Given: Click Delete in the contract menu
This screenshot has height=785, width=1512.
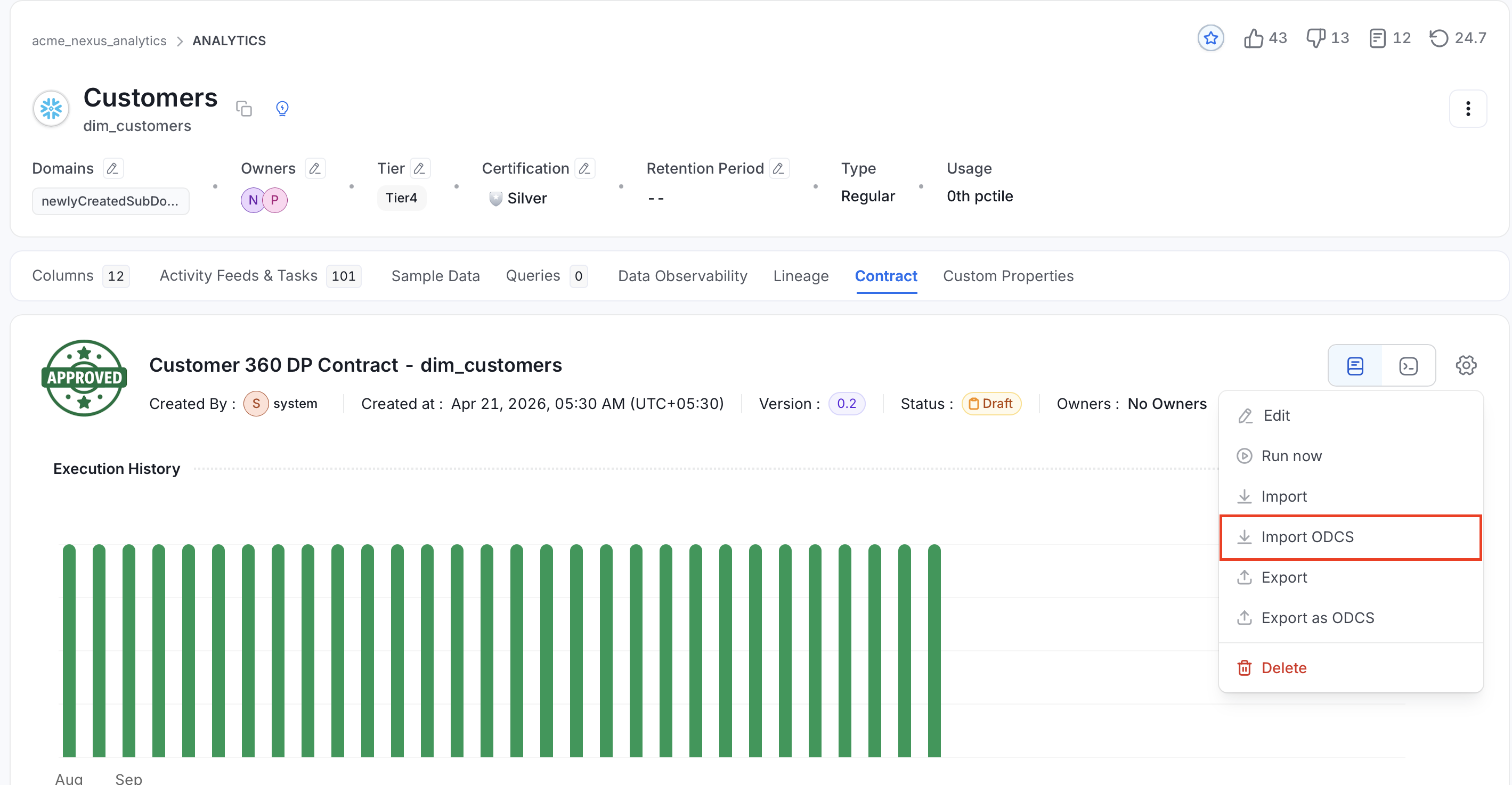Looking at the screenshot, I should [1350, 668].
